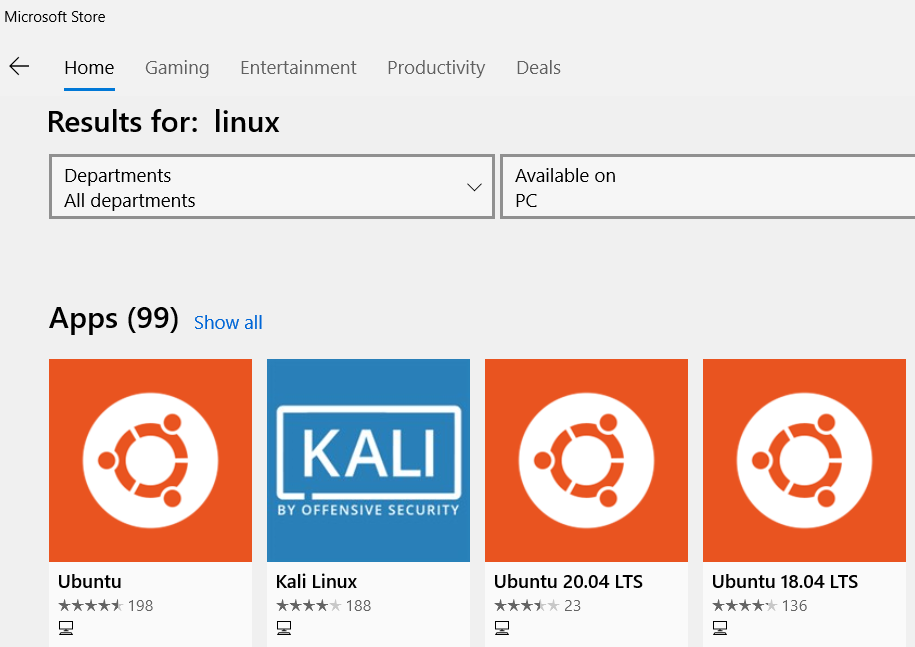The width and height of the screenshot is (915, 647).
Task: Open the Ubuntu 20.04 LTS title
Action: pyautogui.click(x=568, y=581)
